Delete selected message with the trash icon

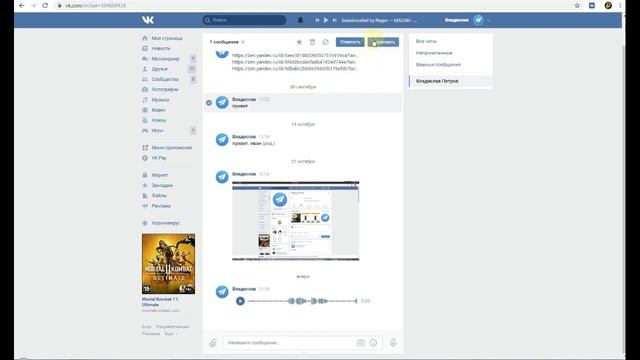(x=312, y=42)
